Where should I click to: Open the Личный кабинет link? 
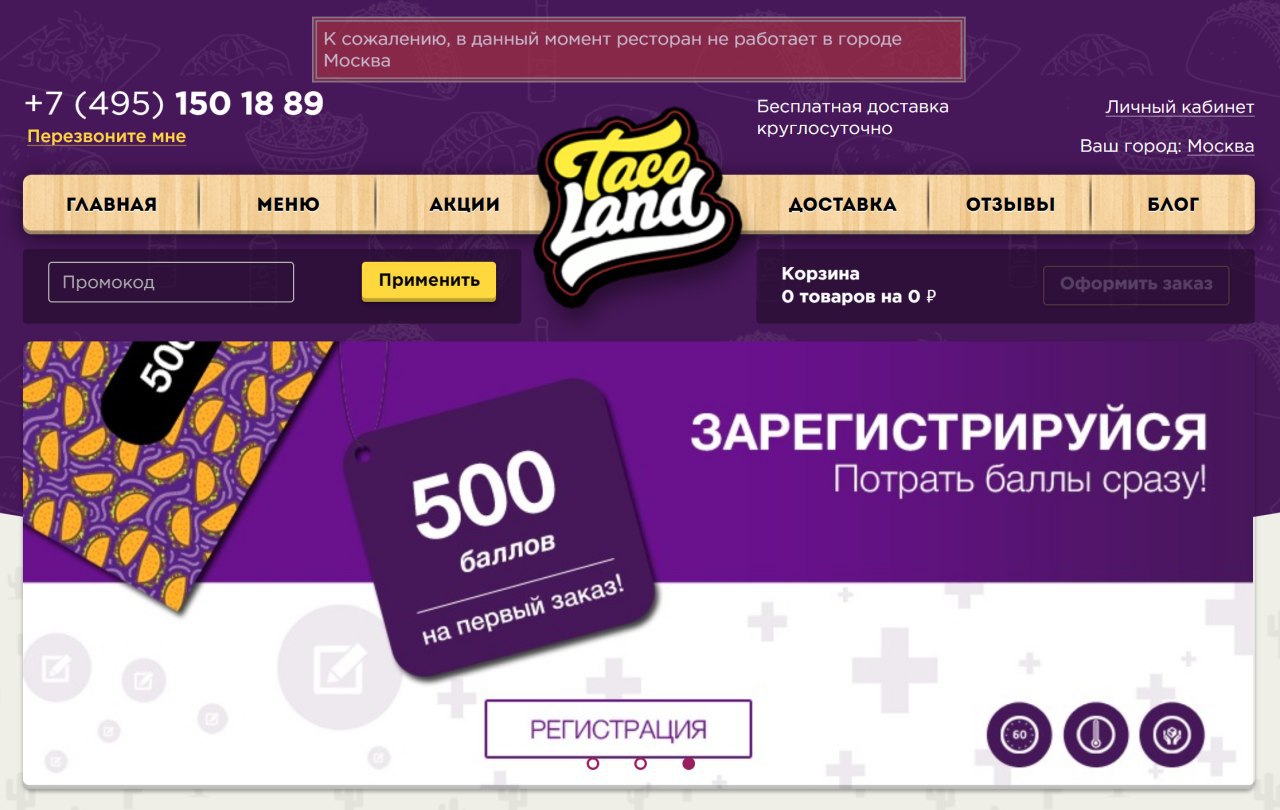coord(1179,107)
